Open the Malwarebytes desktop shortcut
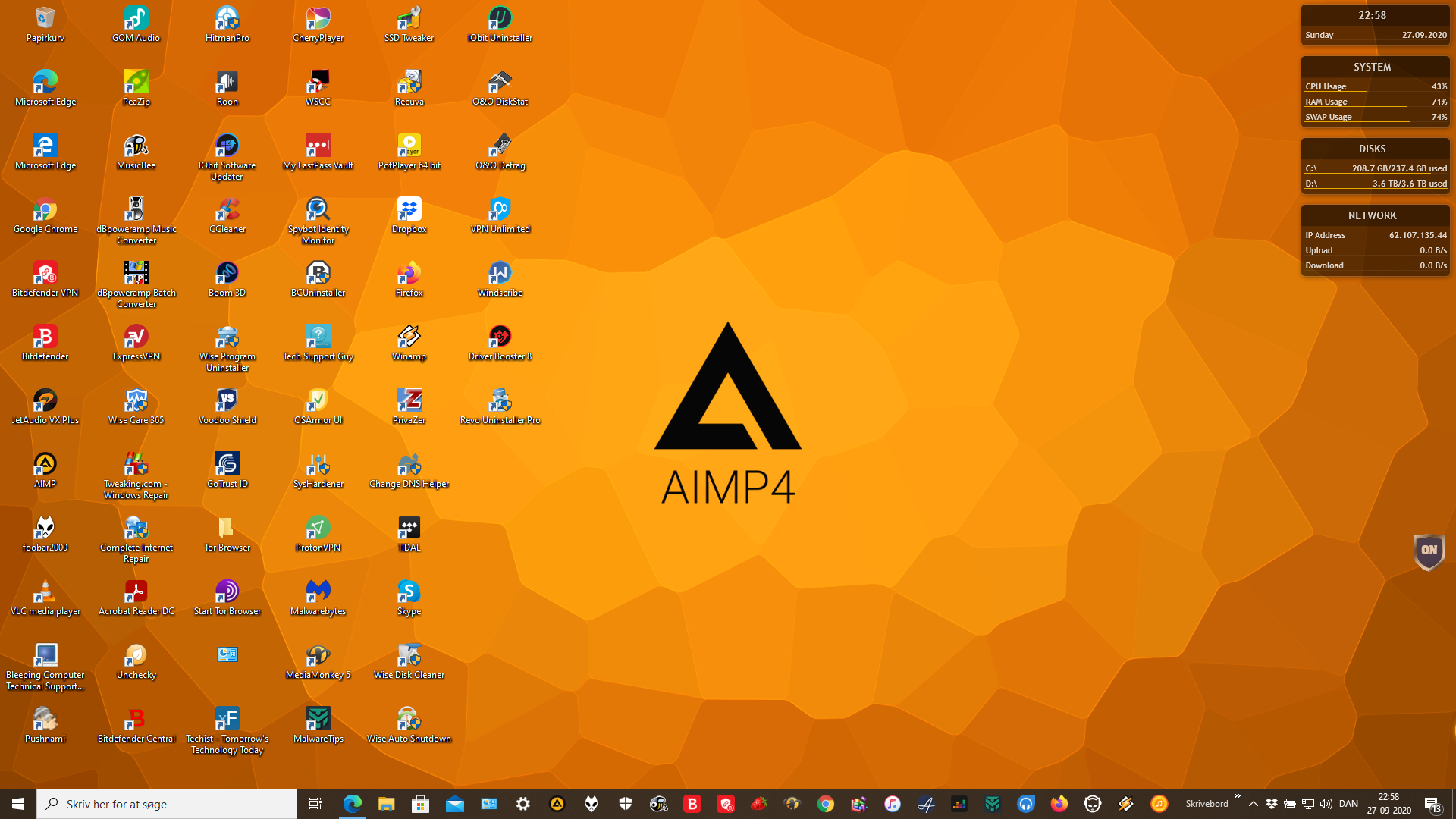Screen dimensions: 1456x819 click(x=318, y=591)
